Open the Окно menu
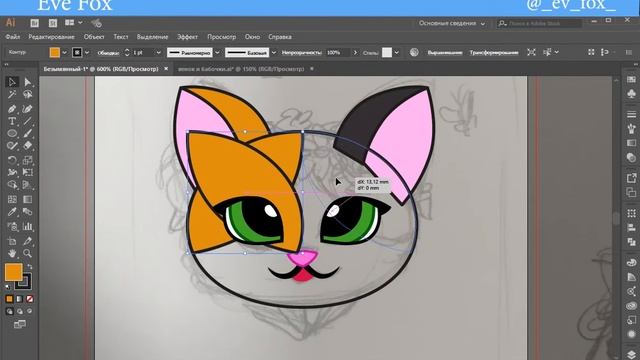This screenshot has height=360, width=640. click(252, 37)
